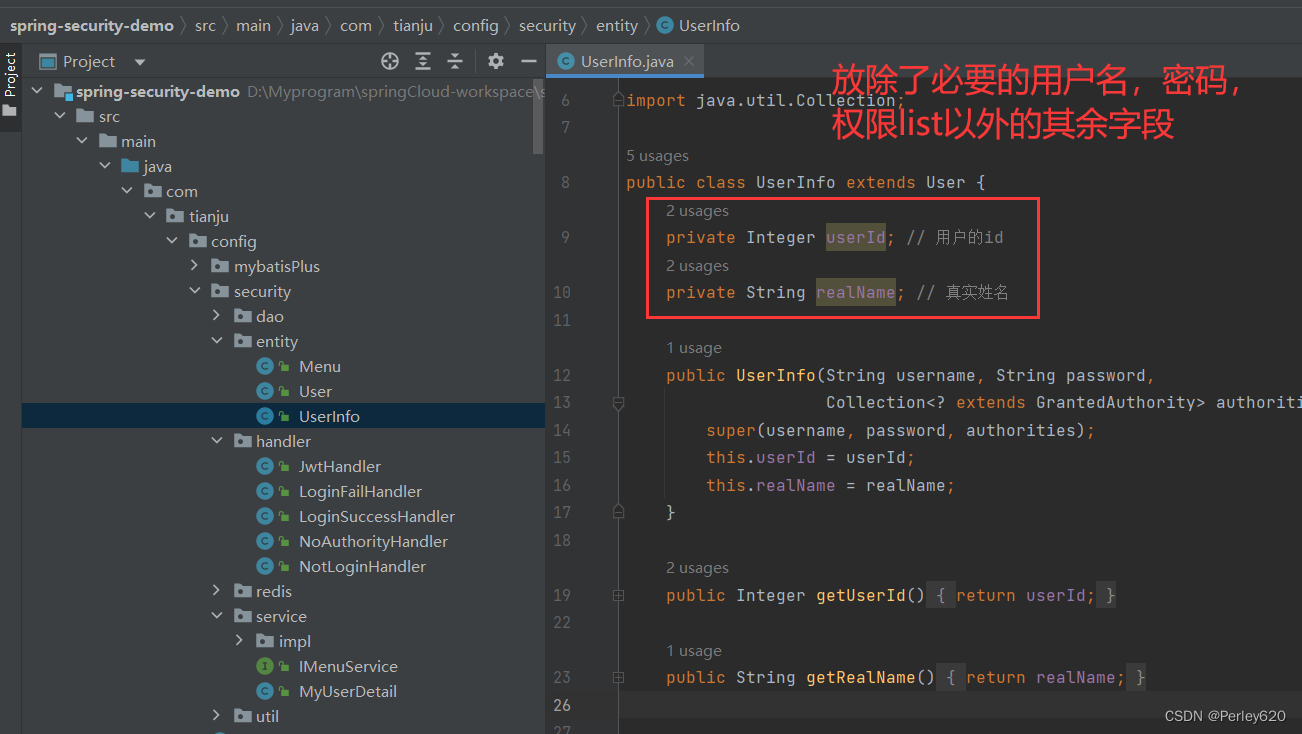Open Project panel settings gear
The image size is (1302, 734).
pyautogui.click(x=496, y=62)
